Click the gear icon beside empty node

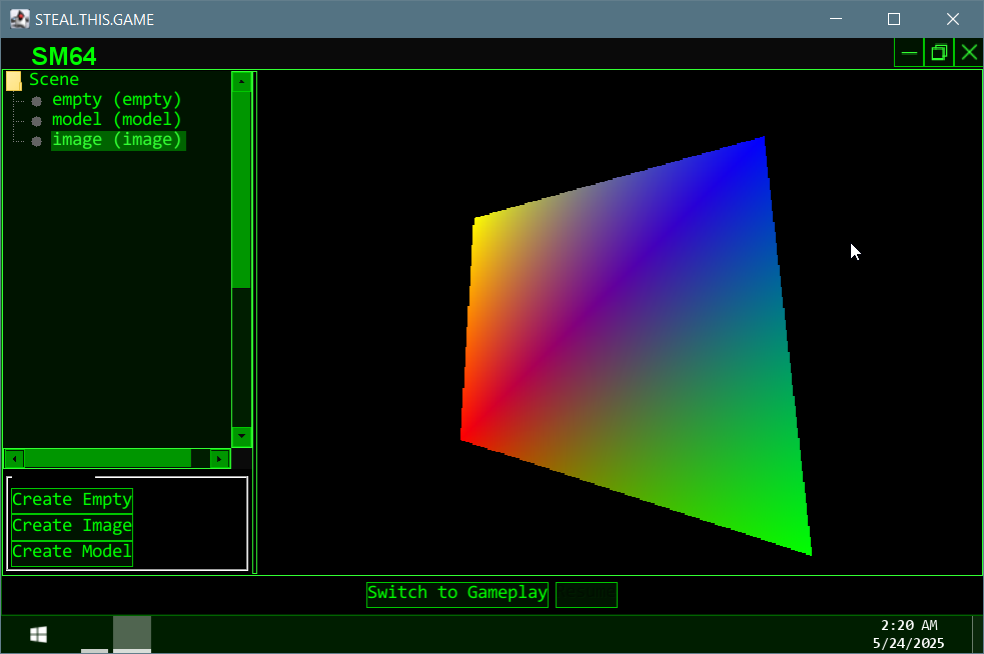tap(37, 101)
